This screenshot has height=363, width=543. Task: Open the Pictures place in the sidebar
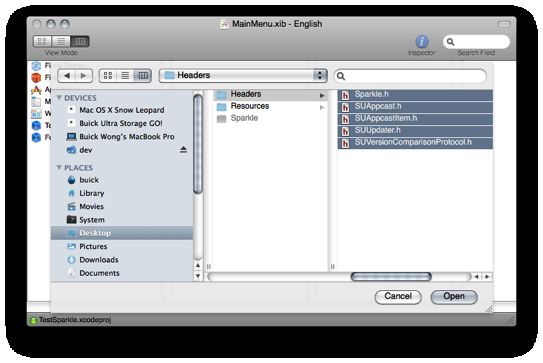tap(122, 247)
